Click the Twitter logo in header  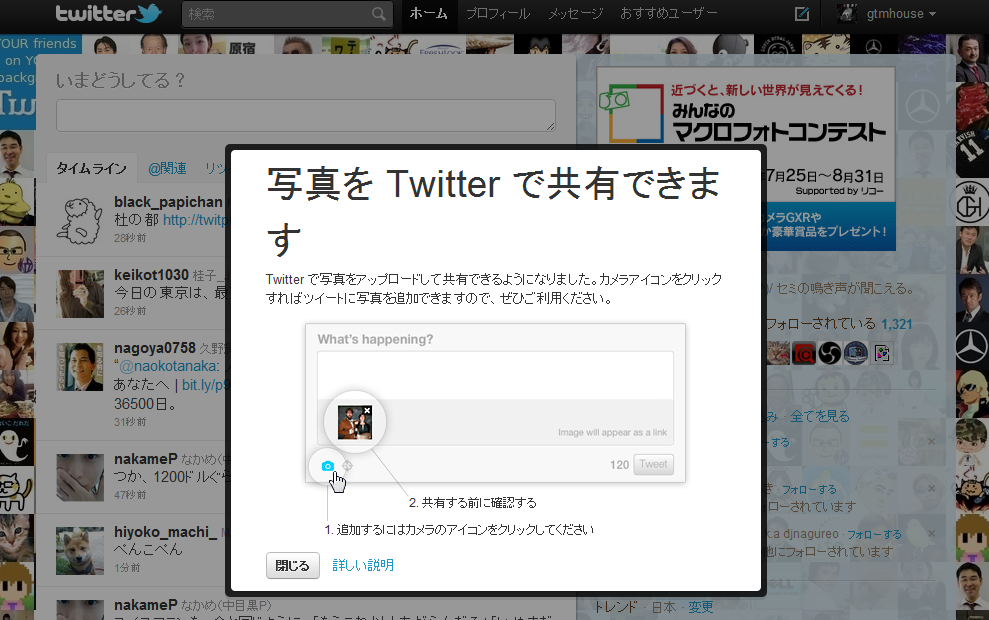[108, 13]
